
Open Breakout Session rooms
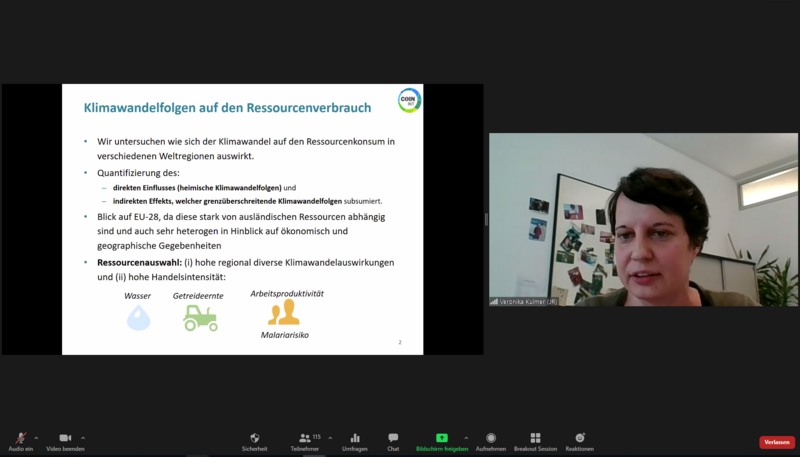(535, 440)
